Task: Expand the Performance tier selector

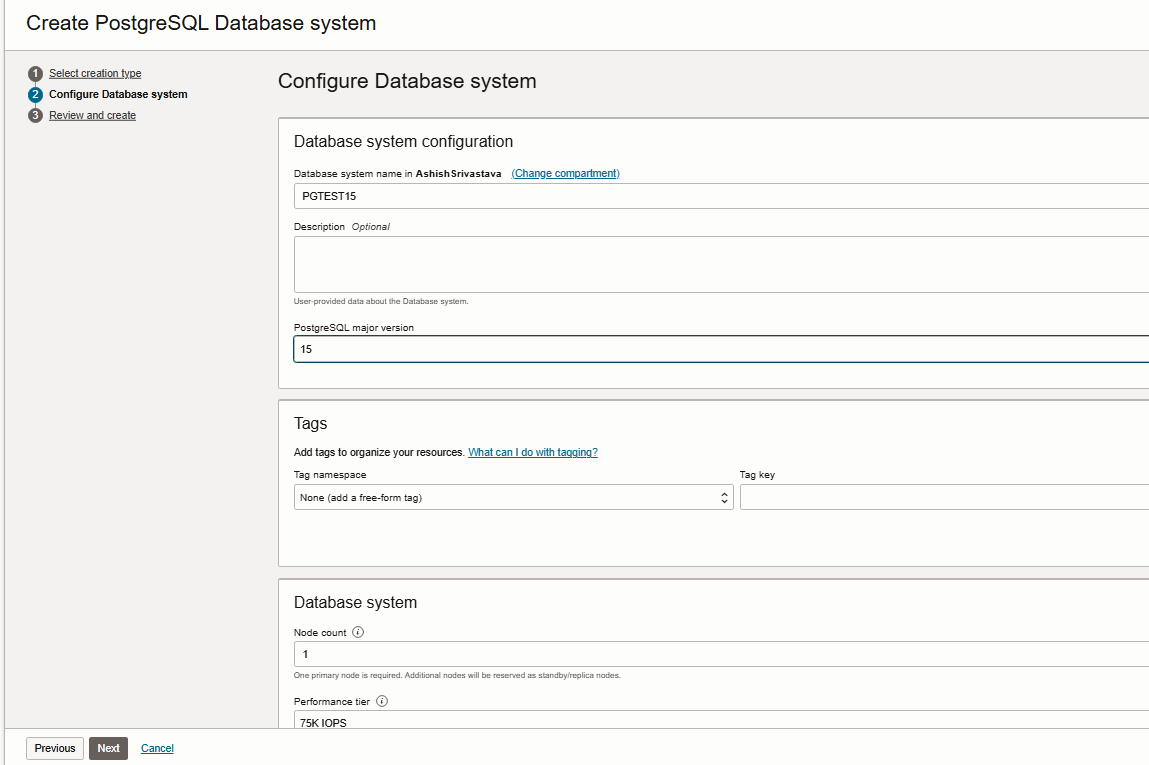Action: pos(720,720)
